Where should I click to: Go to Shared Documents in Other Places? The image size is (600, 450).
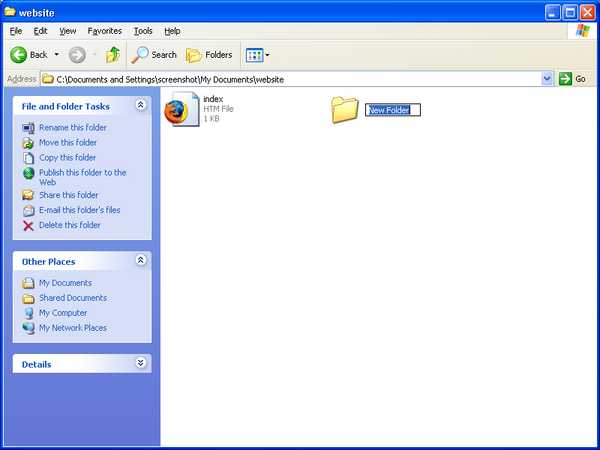point(73,298)
